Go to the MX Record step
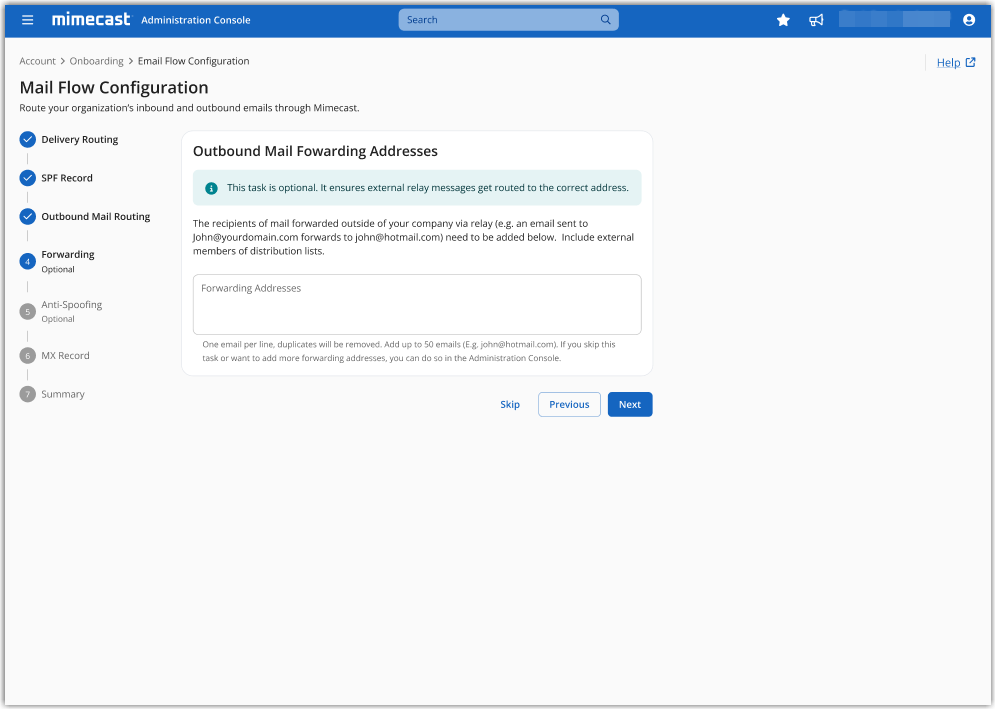This screenshot has height=710, width=996. pos(65,356)
